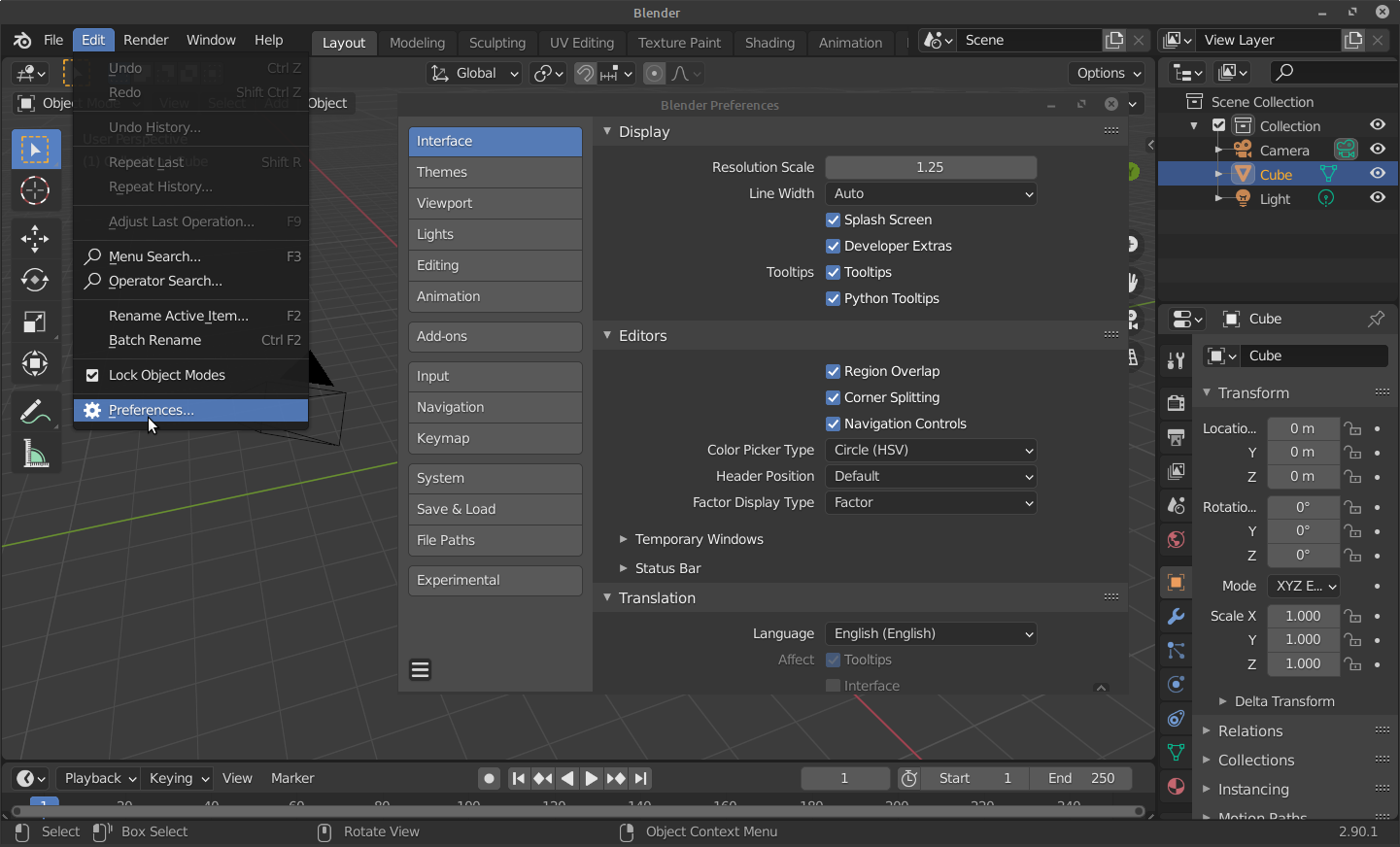
Task: Choose Menu Search in Edit menu
Action: (191, 256)
